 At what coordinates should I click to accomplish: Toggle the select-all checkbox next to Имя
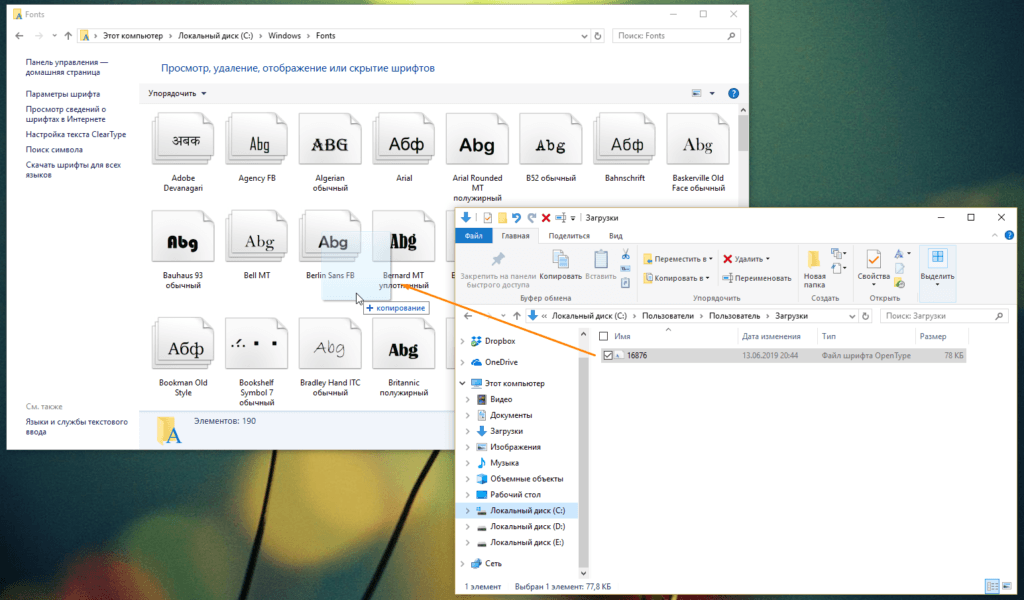click(x=603, y=336)
